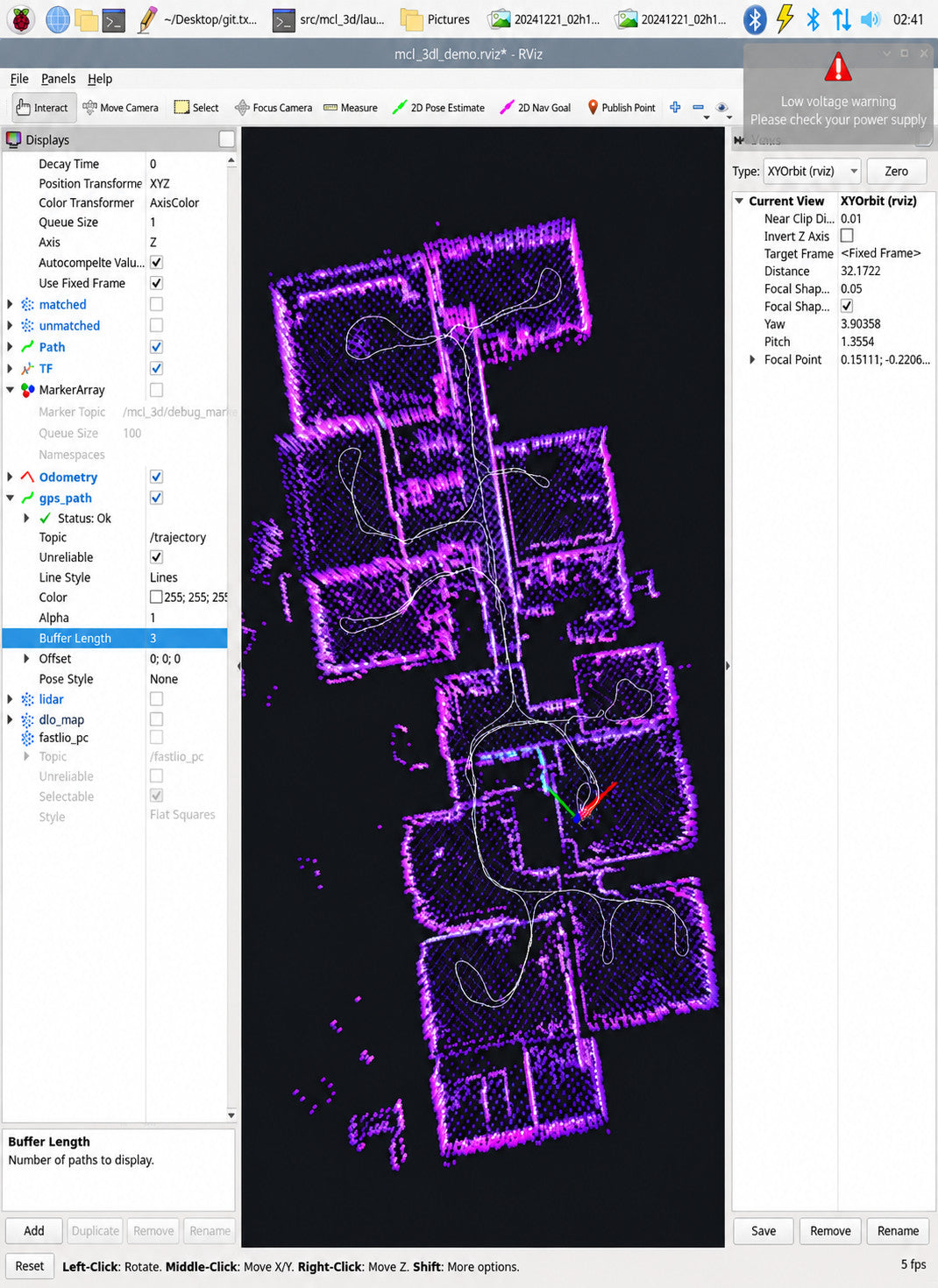Activate the Focus Camera tool
Image resolution: width=938 pixels, height=1288 pixels.
coord(274,108)
